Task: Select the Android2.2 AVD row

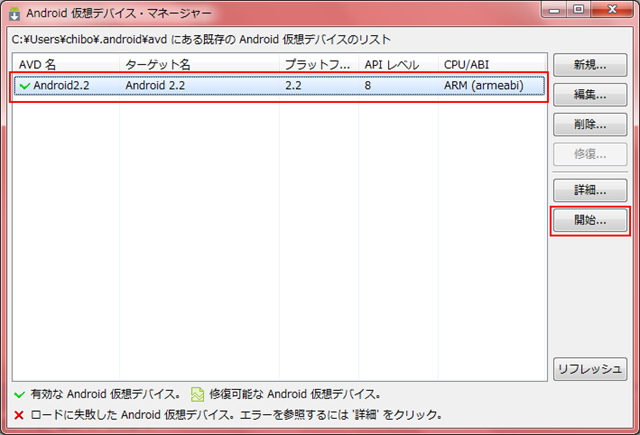Action: click(279, 86)
